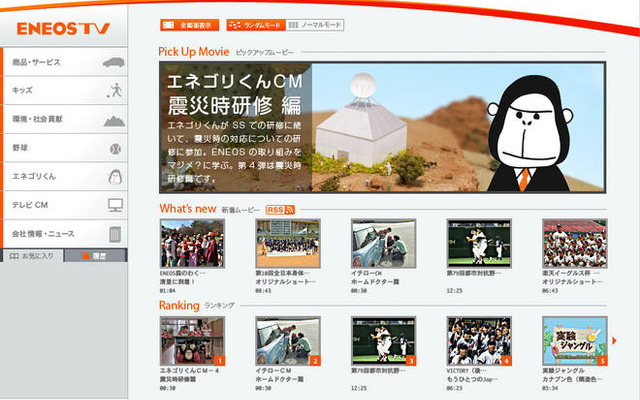The image size is (640, 400).
Task: Click the 01:04 duration under ENEOS森のわく
Action: pyautogui.click(x=168, y=291)
